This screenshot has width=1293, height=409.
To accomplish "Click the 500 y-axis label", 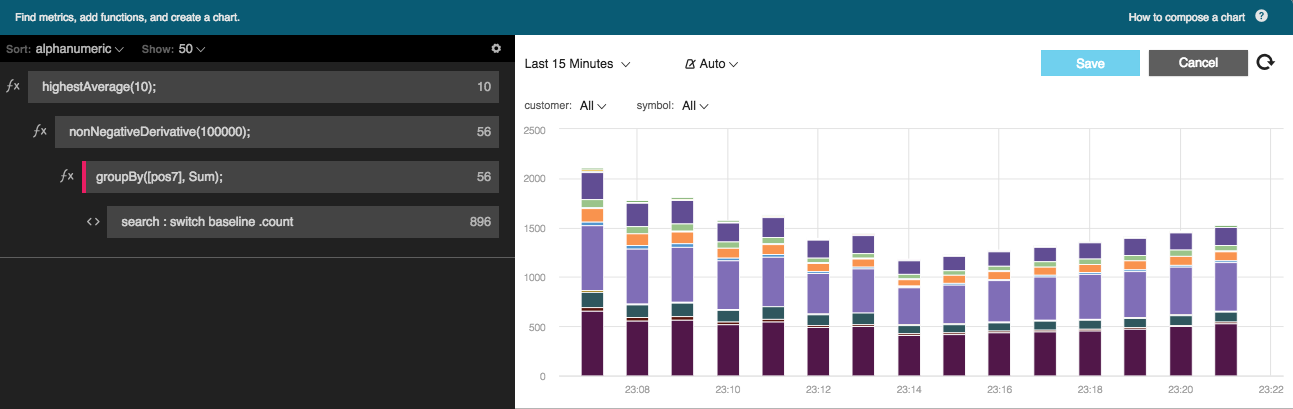I will (x=538, y=327).
